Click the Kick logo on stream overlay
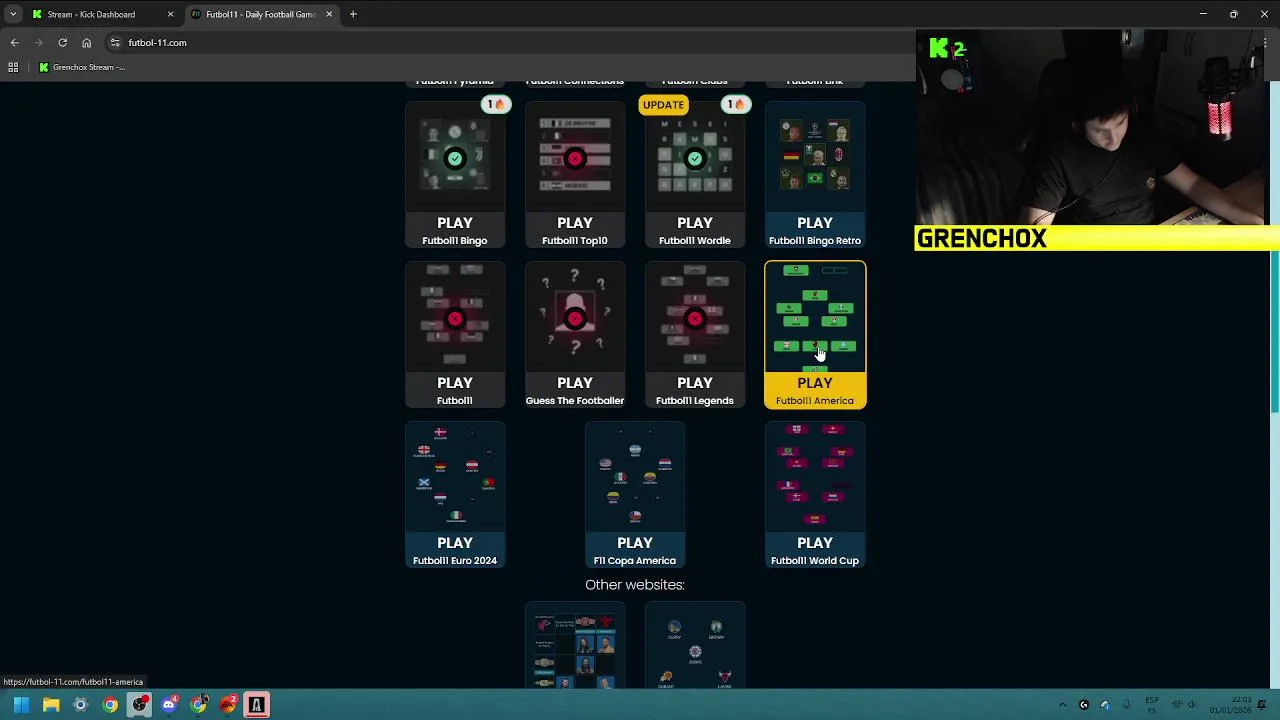Screen dimensions: 1280x720 (x=938, y=48)
